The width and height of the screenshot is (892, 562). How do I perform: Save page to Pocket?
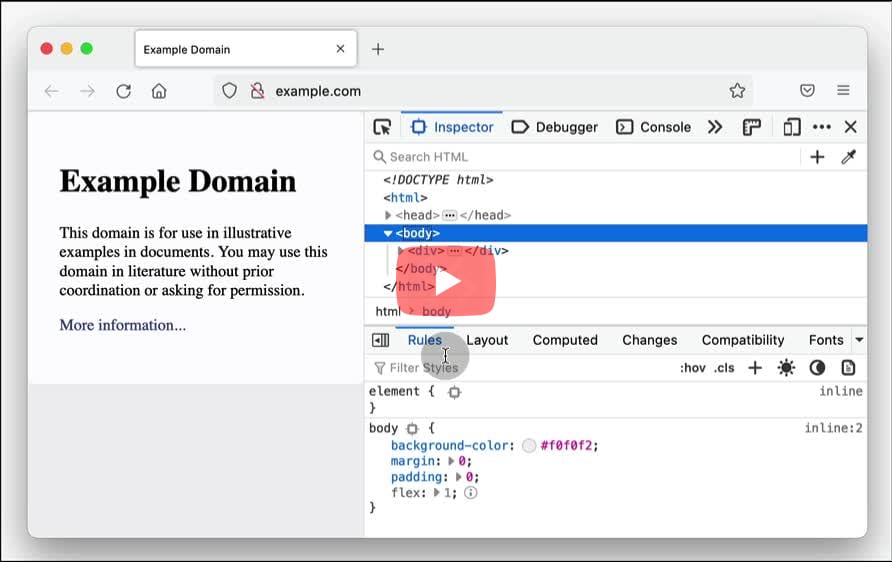point(807,90)
